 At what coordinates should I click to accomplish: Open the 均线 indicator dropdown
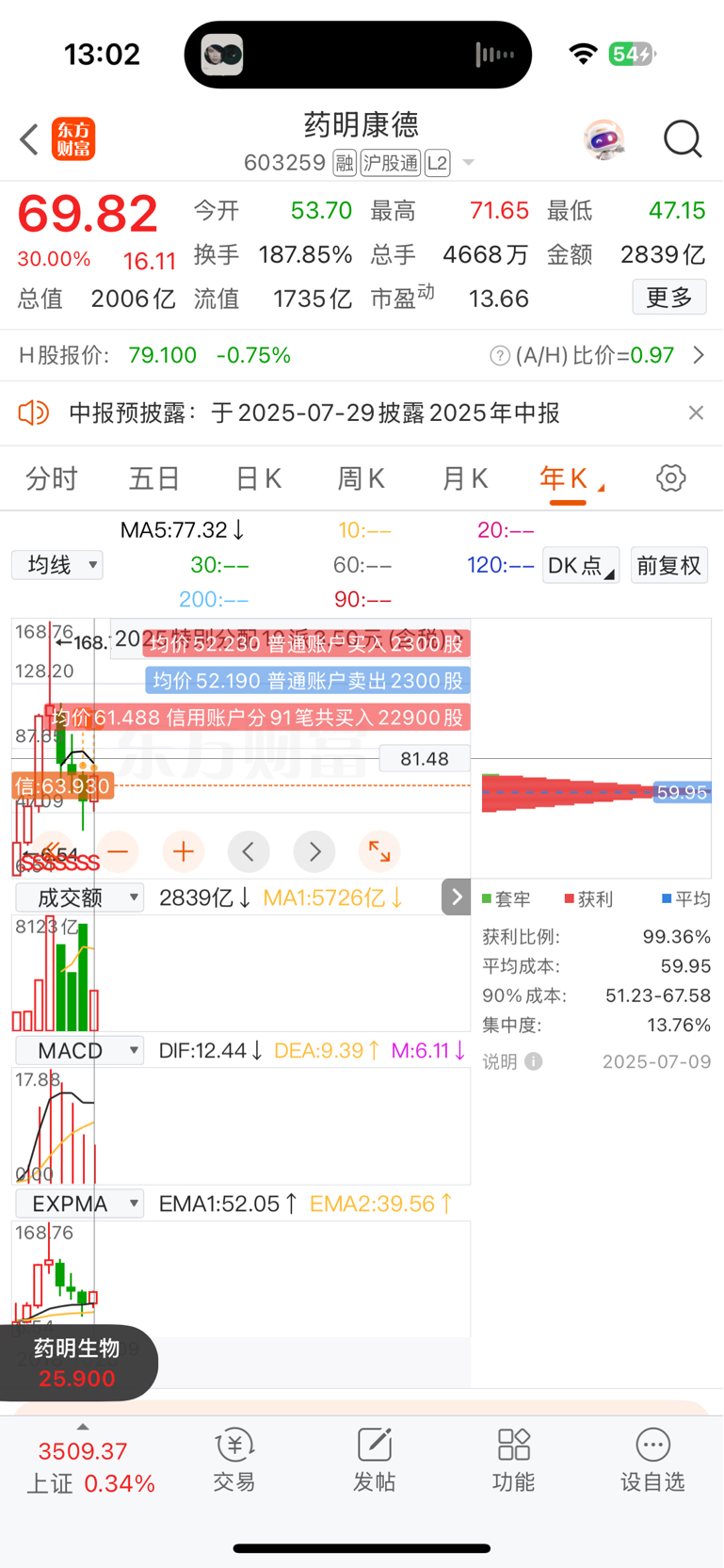click(57, 565)
